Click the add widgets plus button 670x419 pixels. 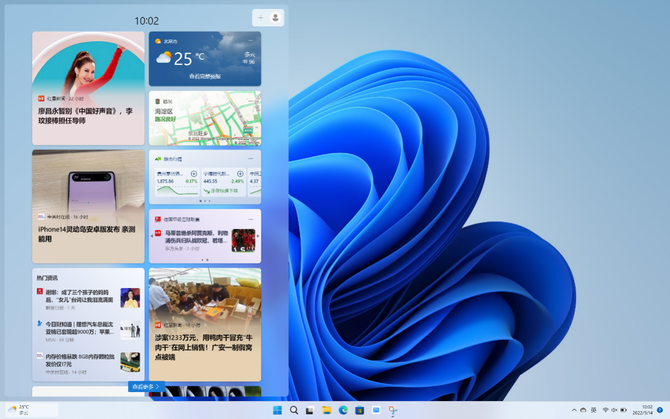point(261,18)
